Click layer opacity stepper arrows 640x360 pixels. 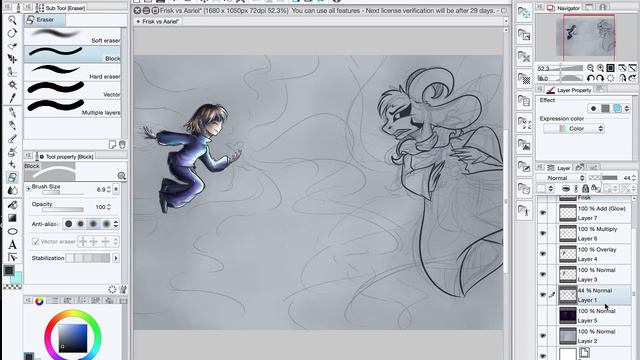point(633,178)
